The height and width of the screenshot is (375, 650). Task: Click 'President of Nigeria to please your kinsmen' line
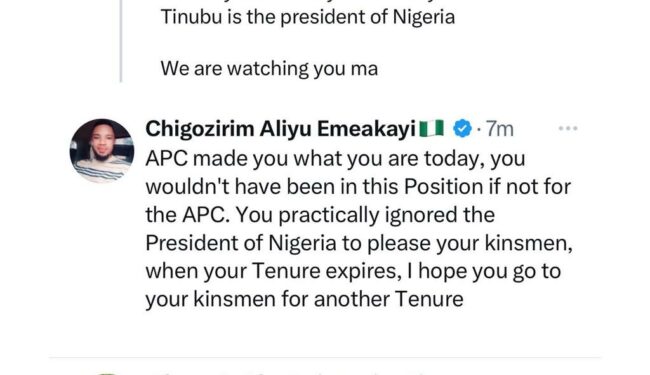[x=359, y=243]
